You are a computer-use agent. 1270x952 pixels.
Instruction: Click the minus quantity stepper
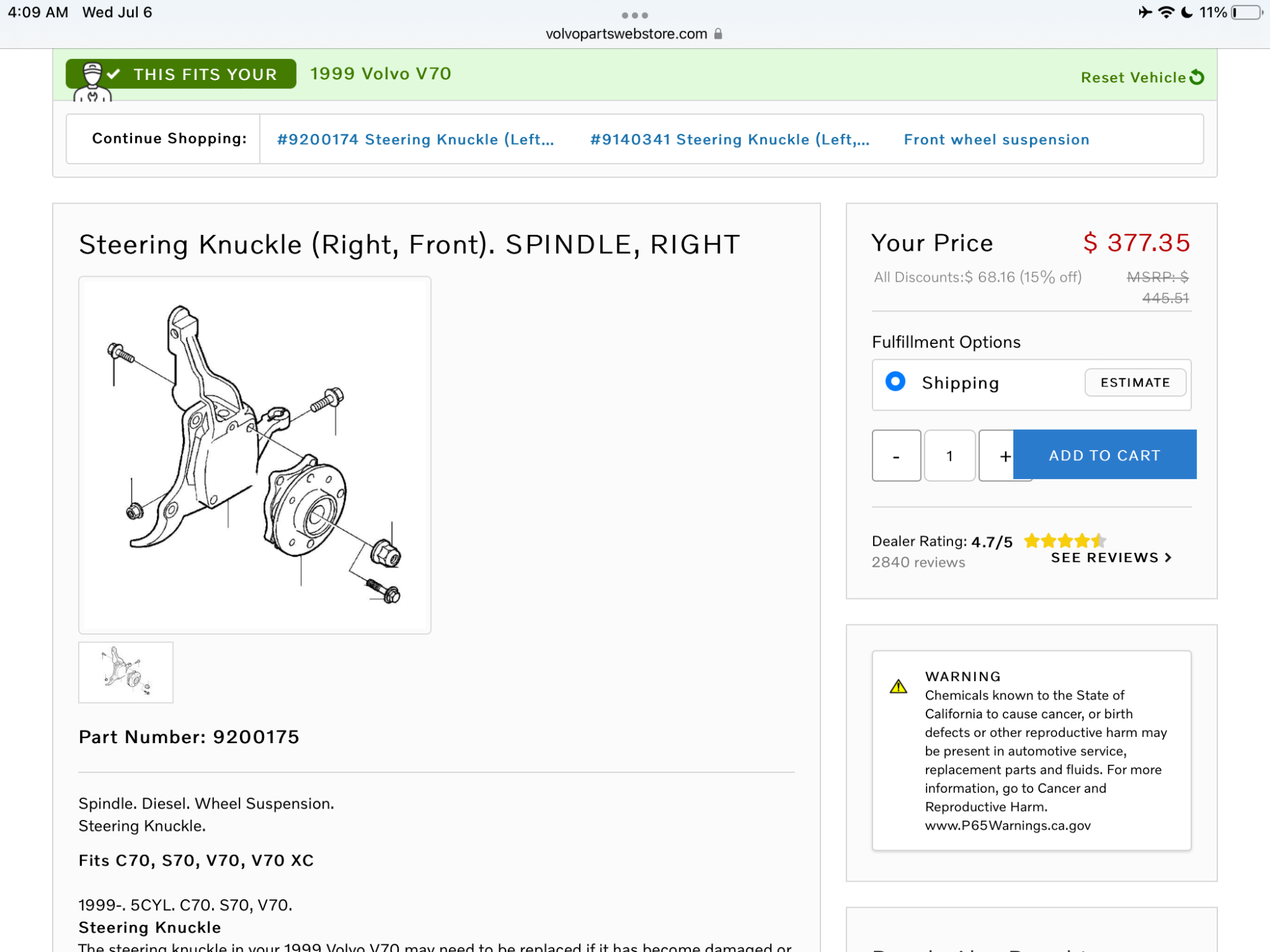[x=896, y=455]
